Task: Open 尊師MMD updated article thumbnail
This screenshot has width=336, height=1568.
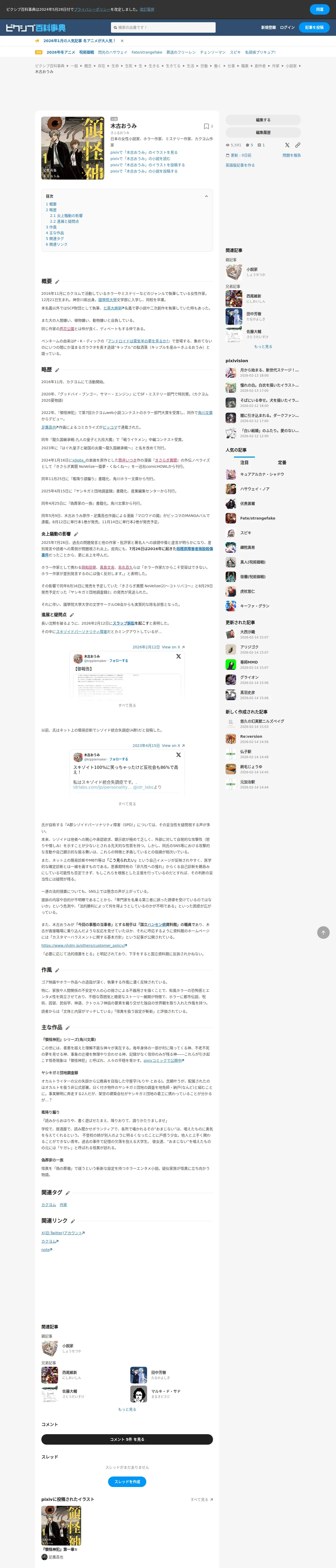Action: coord(231,664)
